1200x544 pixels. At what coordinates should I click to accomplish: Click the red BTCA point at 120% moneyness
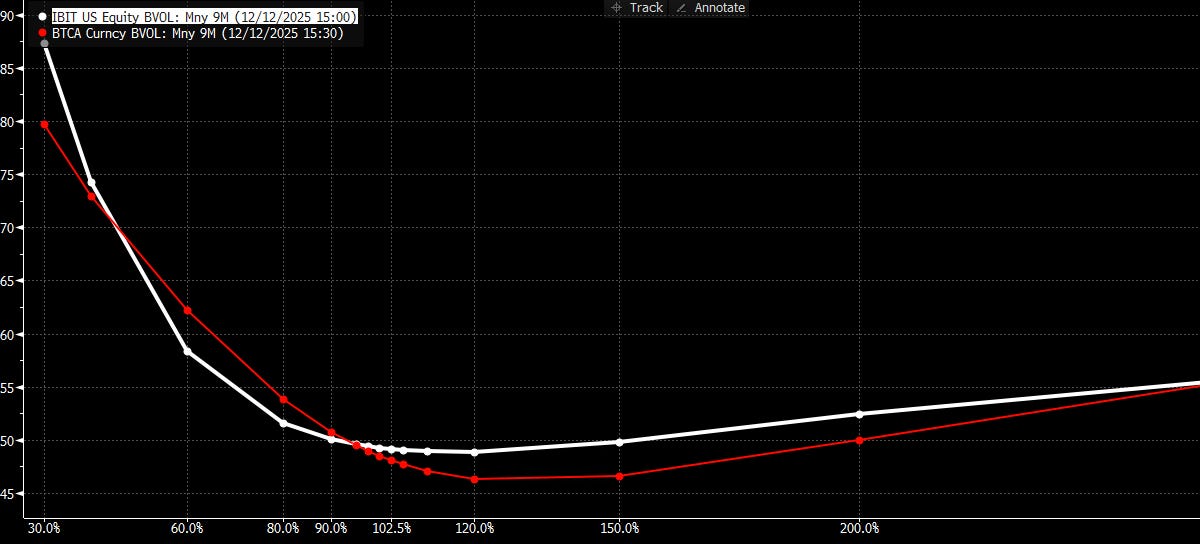click(474, 479)
